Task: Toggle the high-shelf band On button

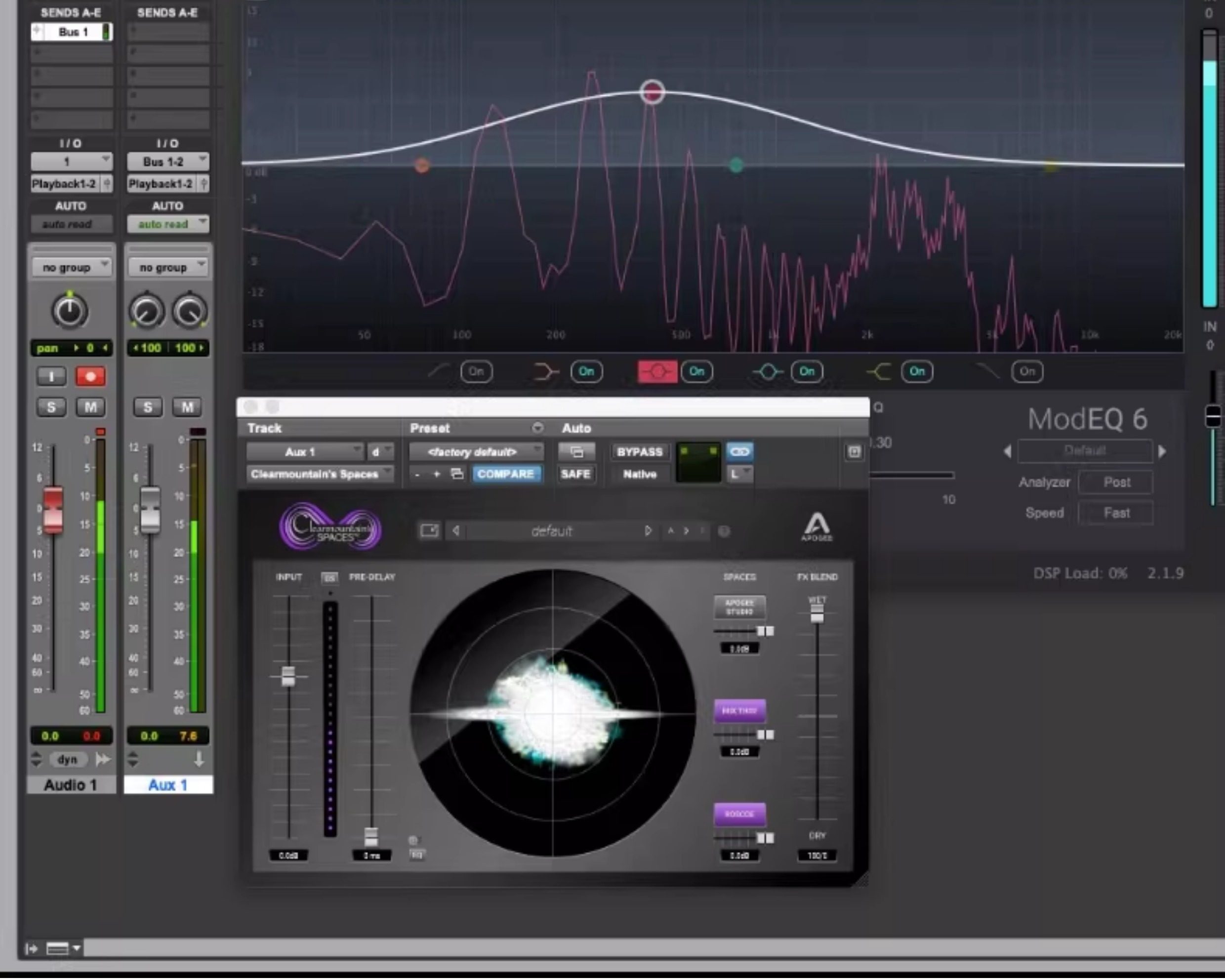Action: point(917,371)
